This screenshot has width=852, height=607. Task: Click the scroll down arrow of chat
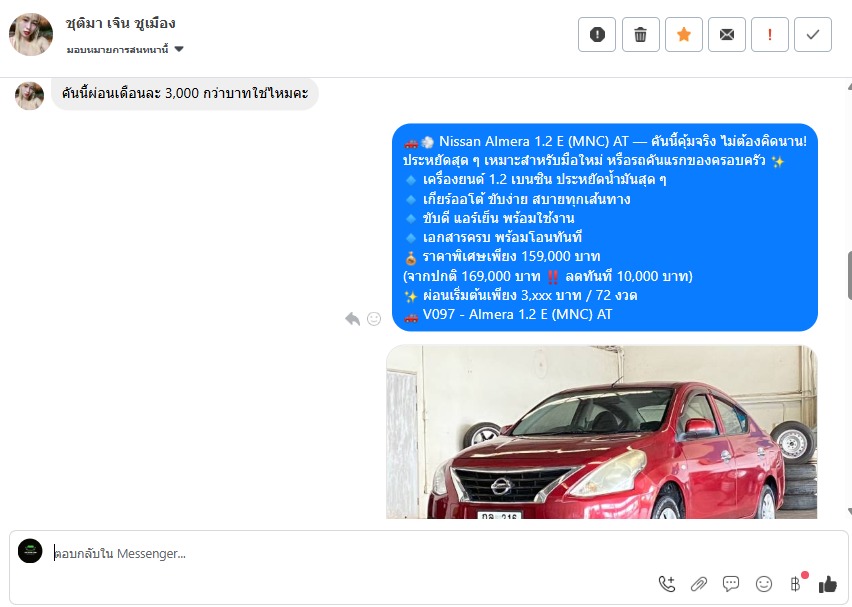pos(849,512)
